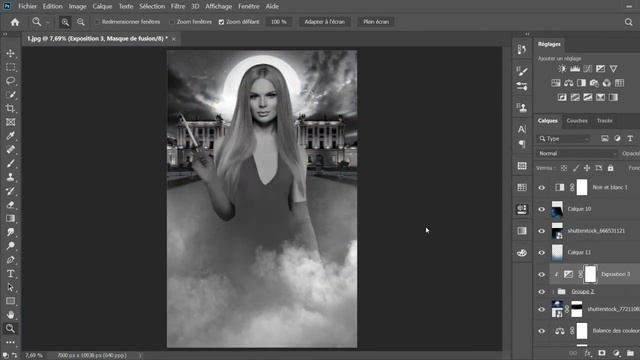Open the layer filter Type dropdown
This screenshot has height=360, width=640.
tap(564, 139)
